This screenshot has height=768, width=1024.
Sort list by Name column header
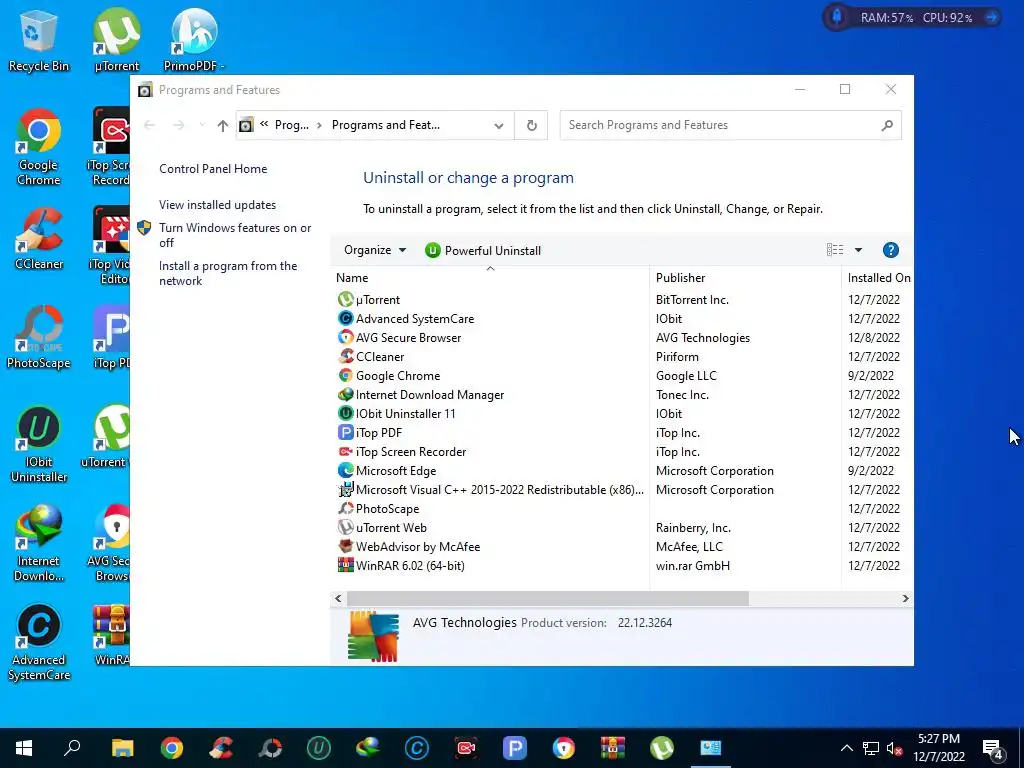(490, 278)
